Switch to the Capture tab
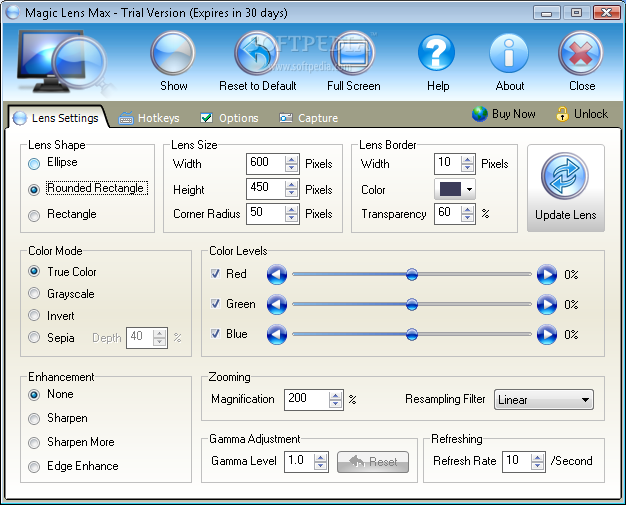 [x=309, y=118]
